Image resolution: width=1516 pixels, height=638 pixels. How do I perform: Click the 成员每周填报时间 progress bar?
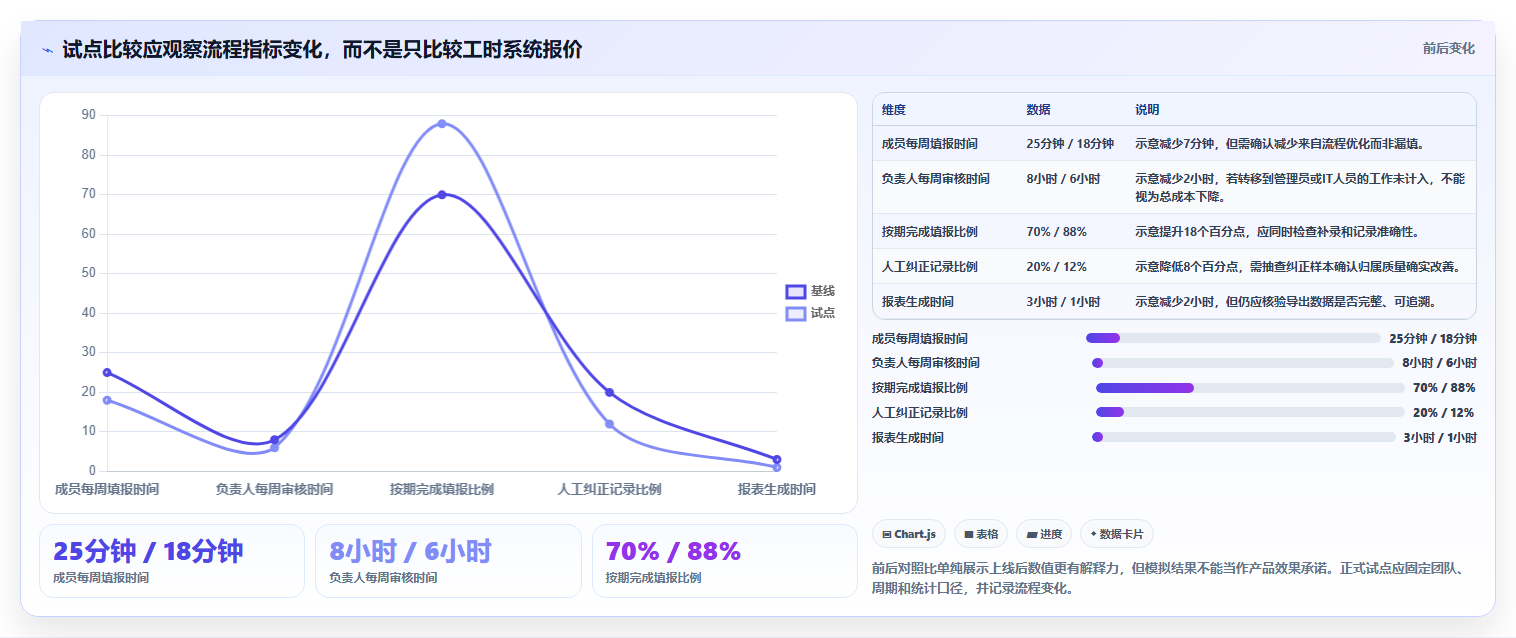pyautogui.click(x=1233, y=338)
